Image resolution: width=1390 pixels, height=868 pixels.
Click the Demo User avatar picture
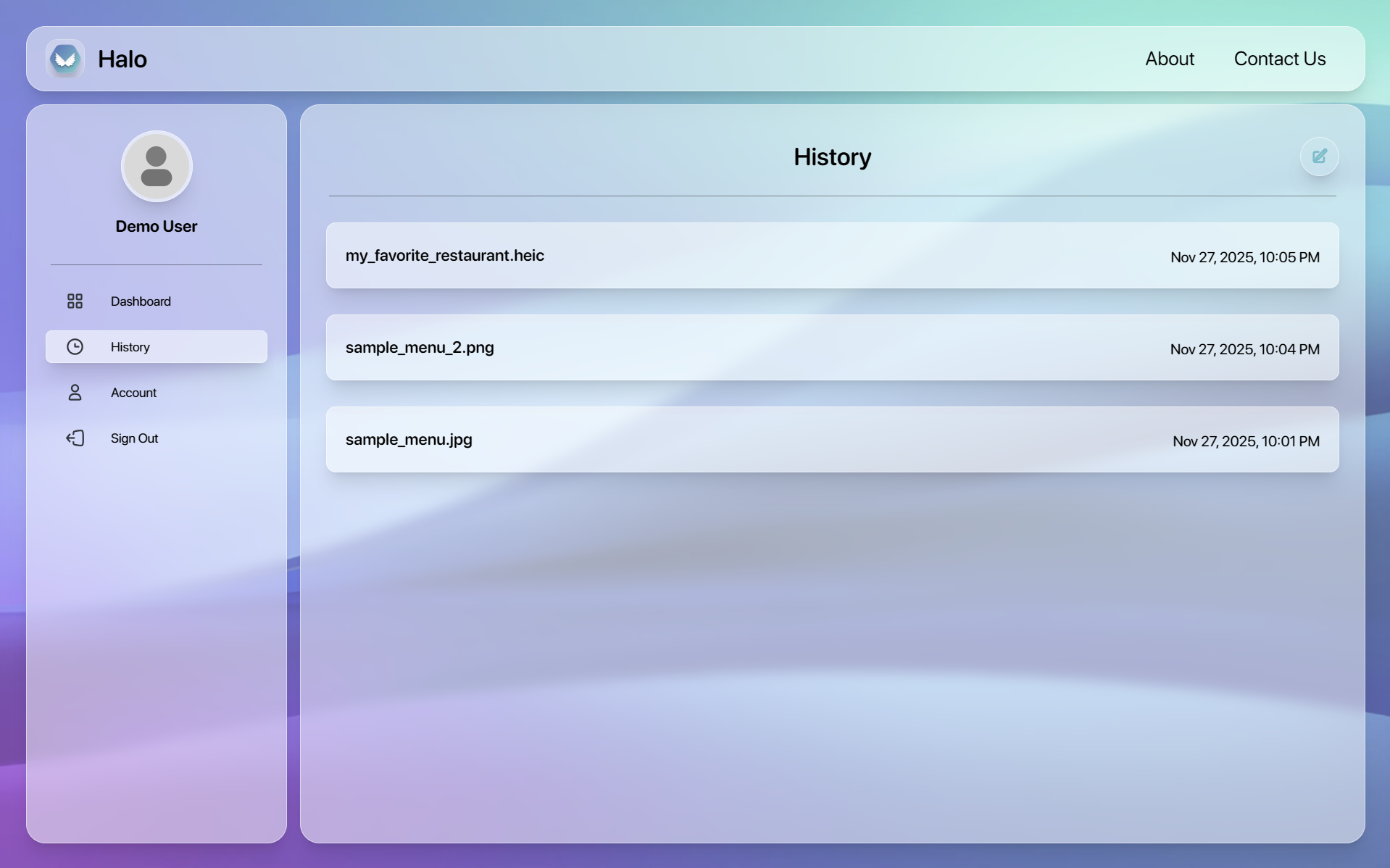coord(157,167)
